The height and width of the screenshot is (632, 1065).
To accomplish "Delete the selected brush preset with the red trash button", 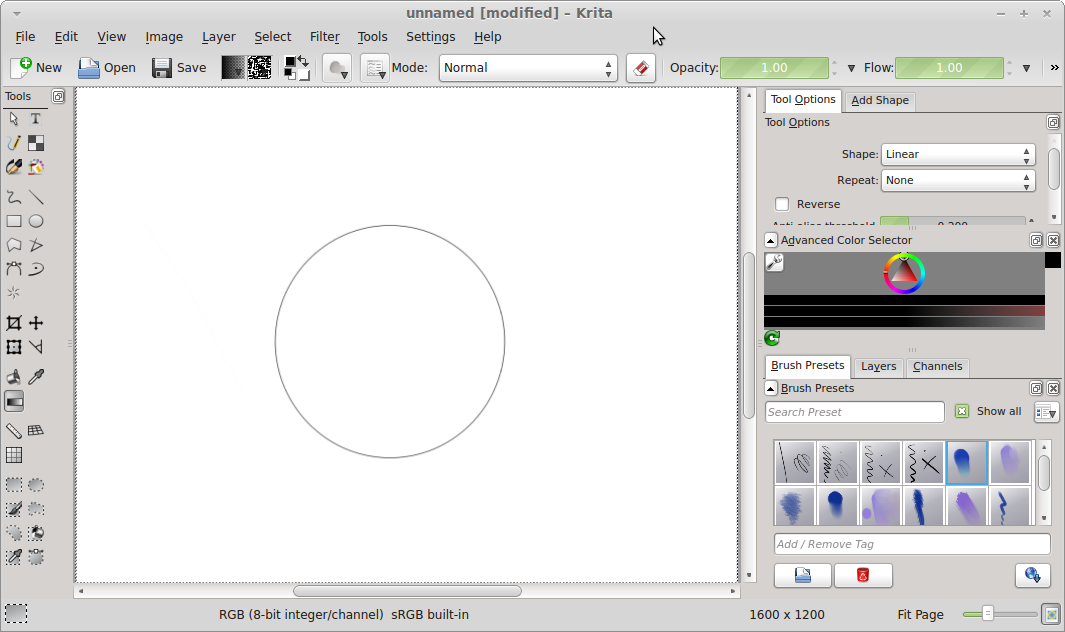I will click(863, 575).
